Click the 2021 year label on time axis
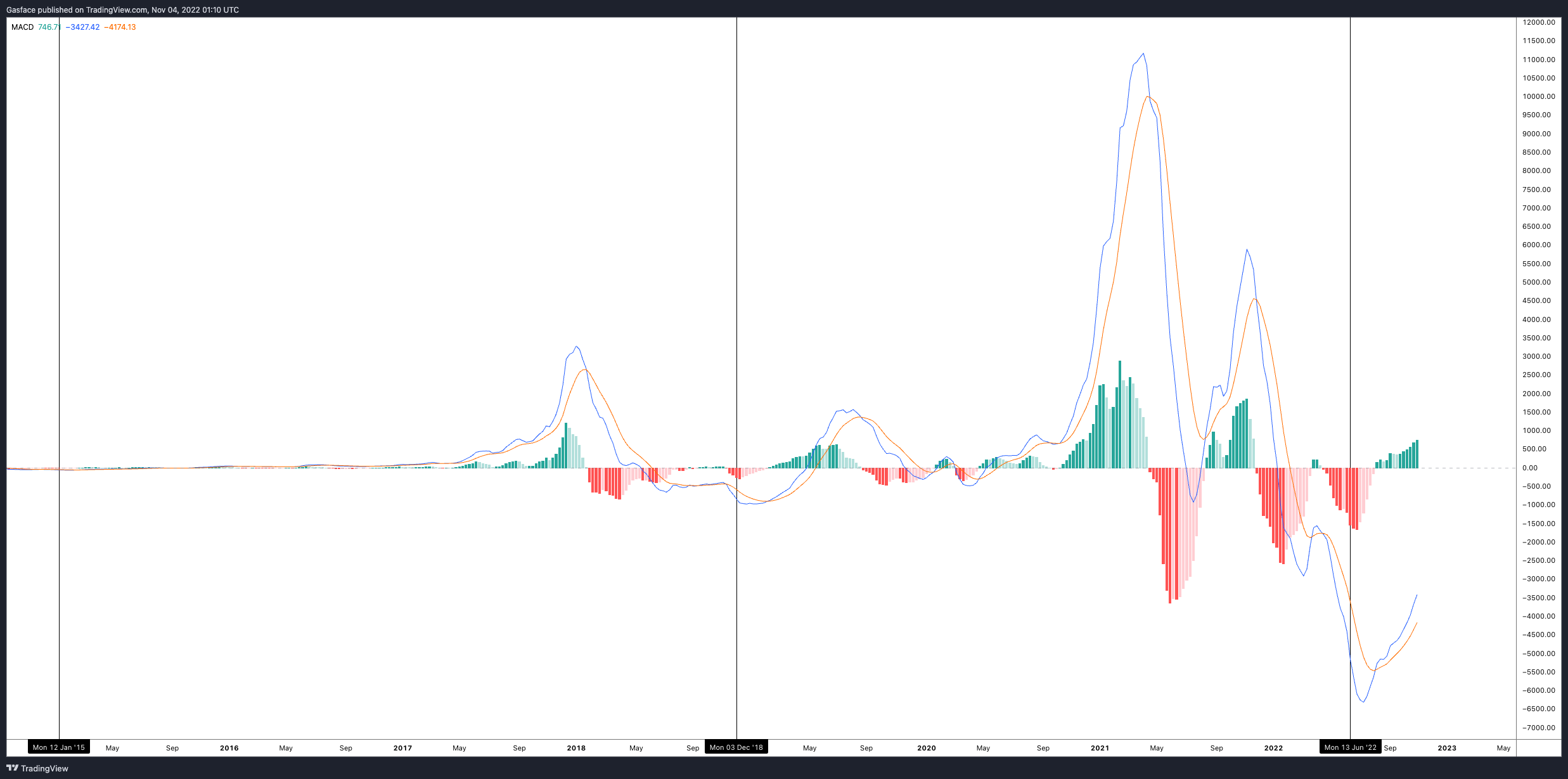Viewport: 1568px width, 779px height. tap(1100, 748)
